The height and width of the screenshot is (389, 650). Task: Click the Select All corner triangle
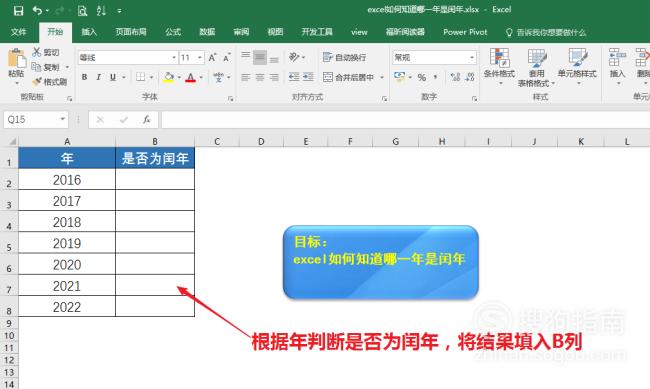point(12,142)
